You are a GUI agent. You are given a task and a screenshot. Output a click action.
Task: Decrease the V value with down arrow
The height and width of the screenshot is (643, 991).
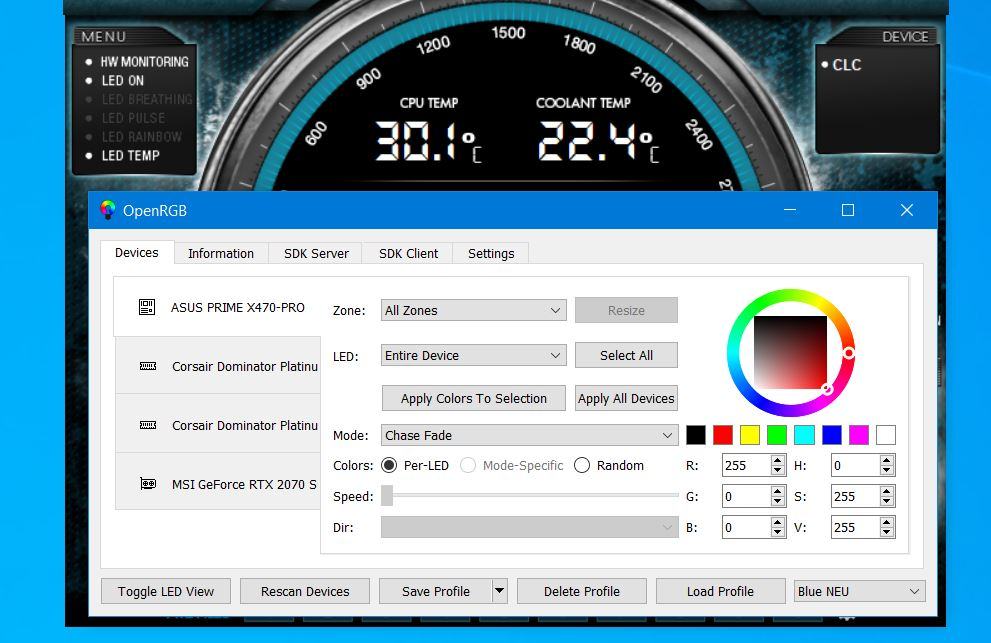(x=887, y=533)
